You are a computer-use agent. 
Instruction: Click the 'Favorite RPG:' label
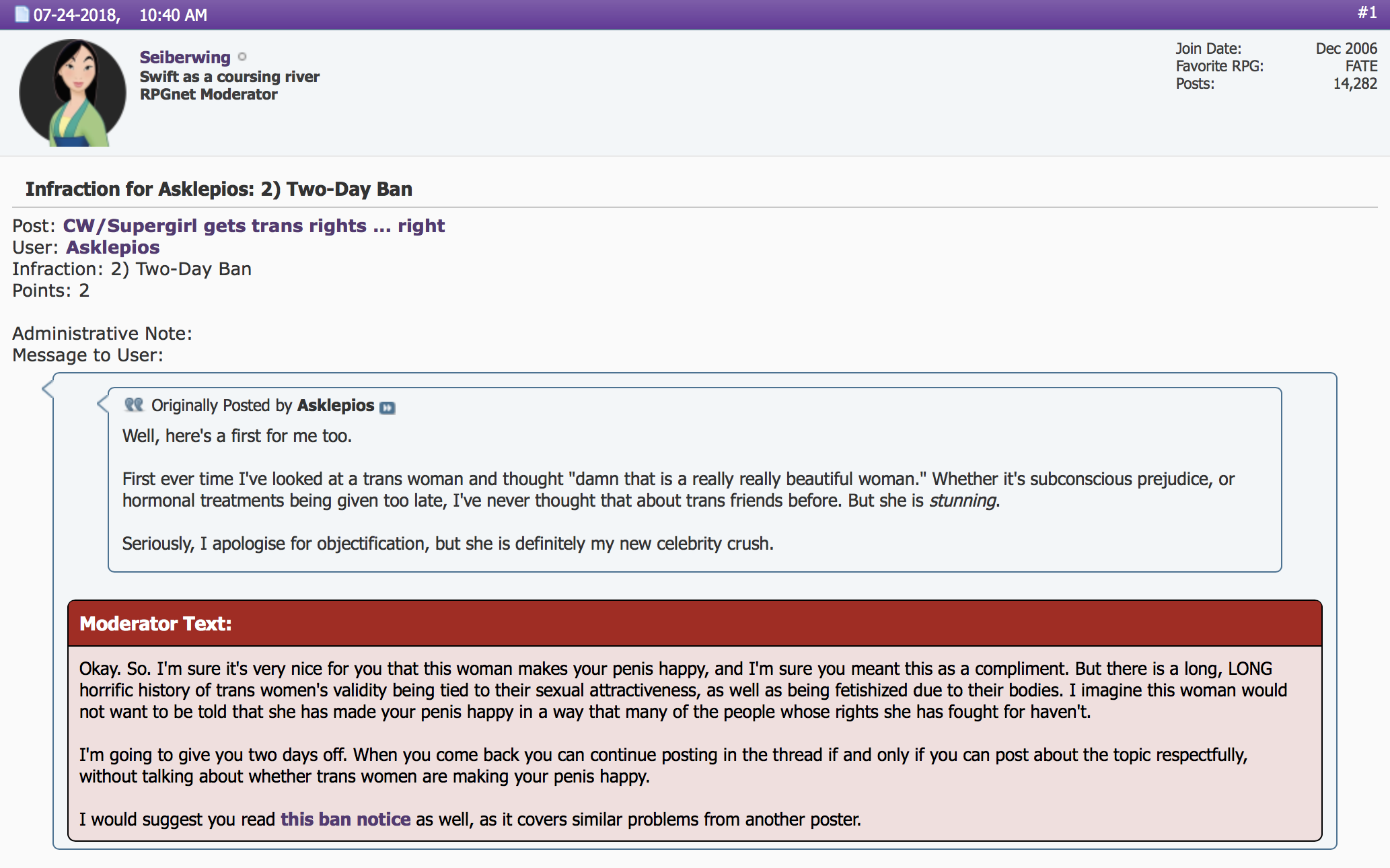pyautogui.click(x=1220, y=66)
